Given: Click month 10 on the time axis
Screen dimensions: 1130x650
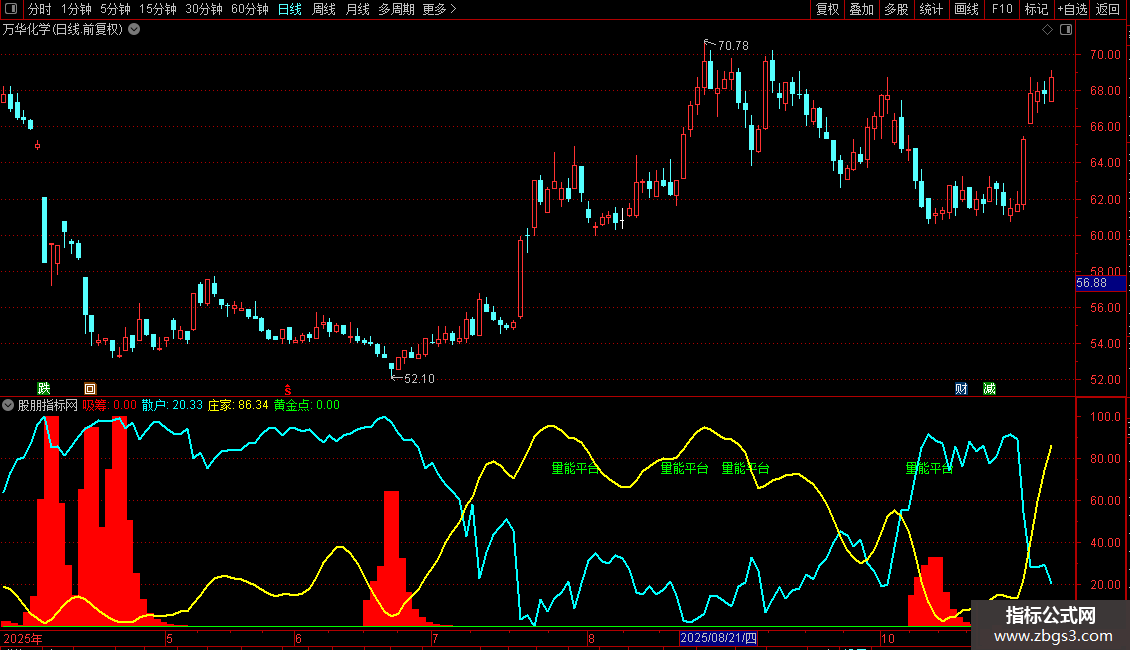Looking at the screenshot, I should coord(888,638).
